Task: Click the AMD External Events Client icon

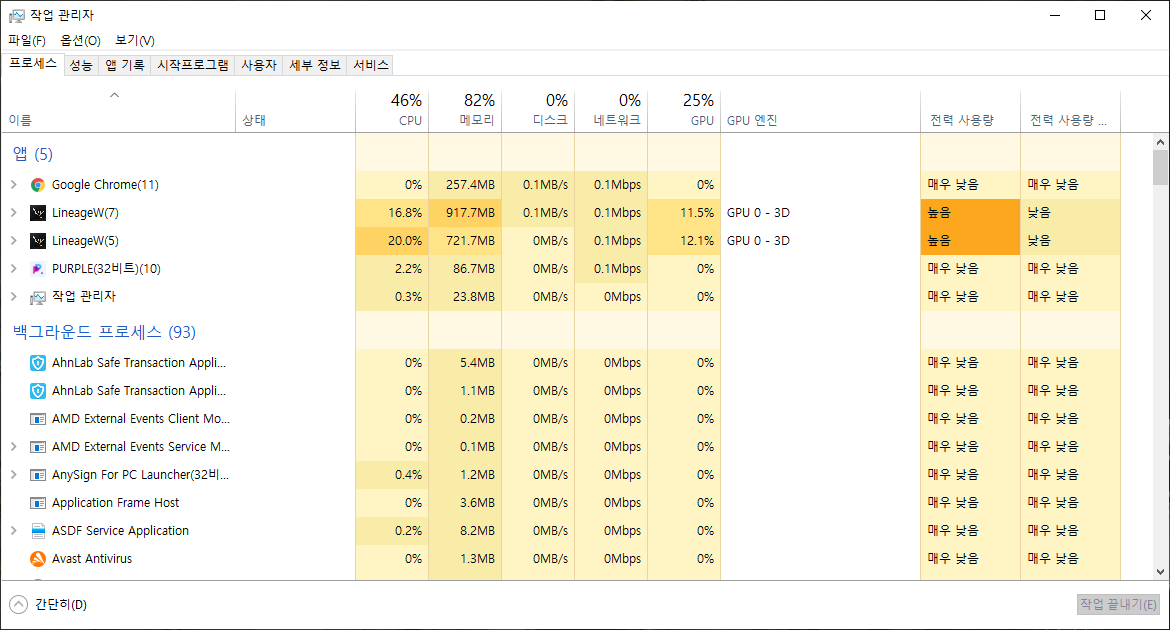Action: point(37,419)
